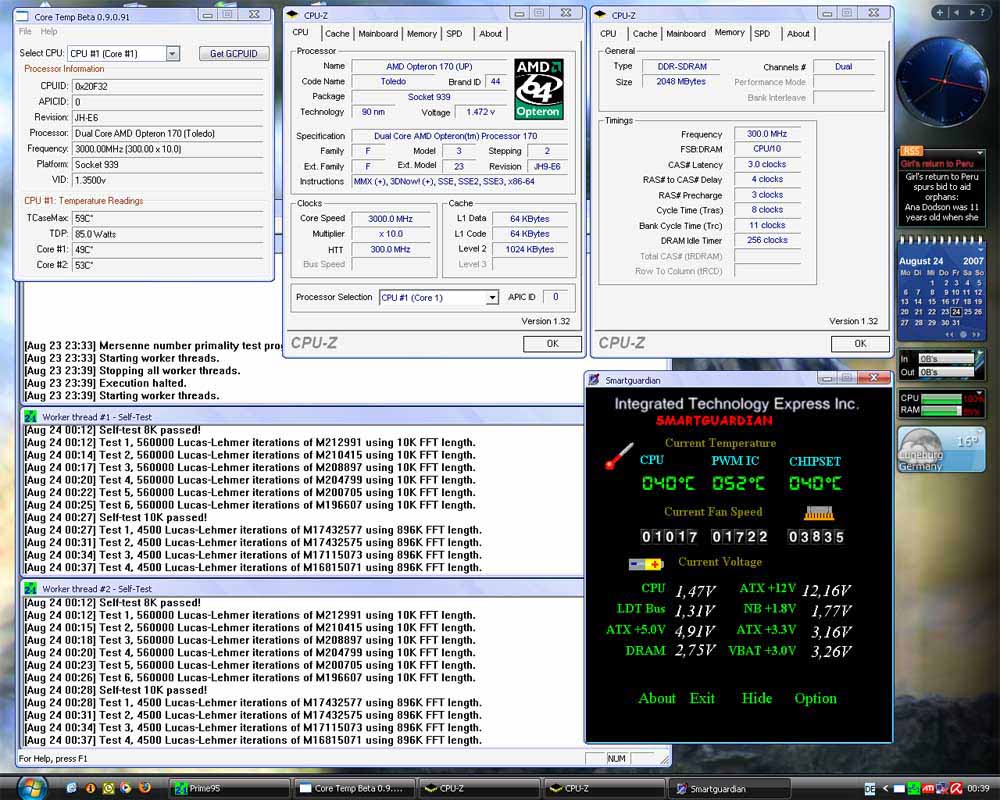Open Memory tab in processor CPU-Z window

click(422, 33)
